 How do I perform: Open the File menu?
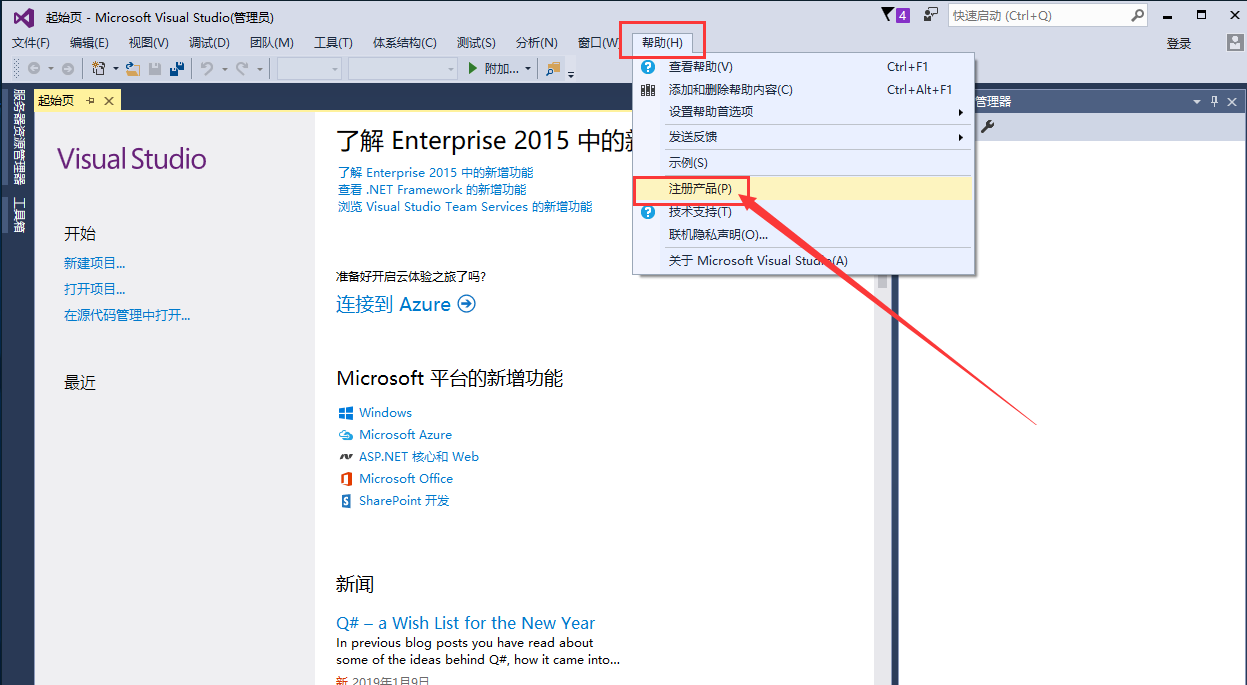pyautogui.click(x=31, y=43)
